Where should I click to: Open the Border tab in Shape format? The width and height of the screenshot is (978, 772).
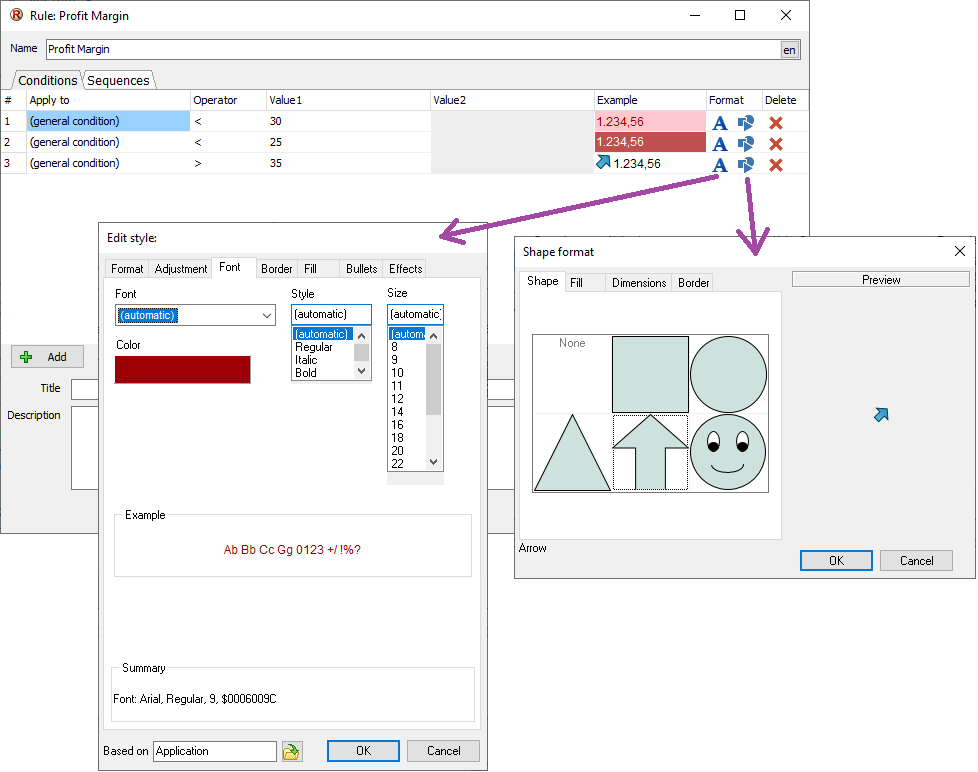[694, 282]
